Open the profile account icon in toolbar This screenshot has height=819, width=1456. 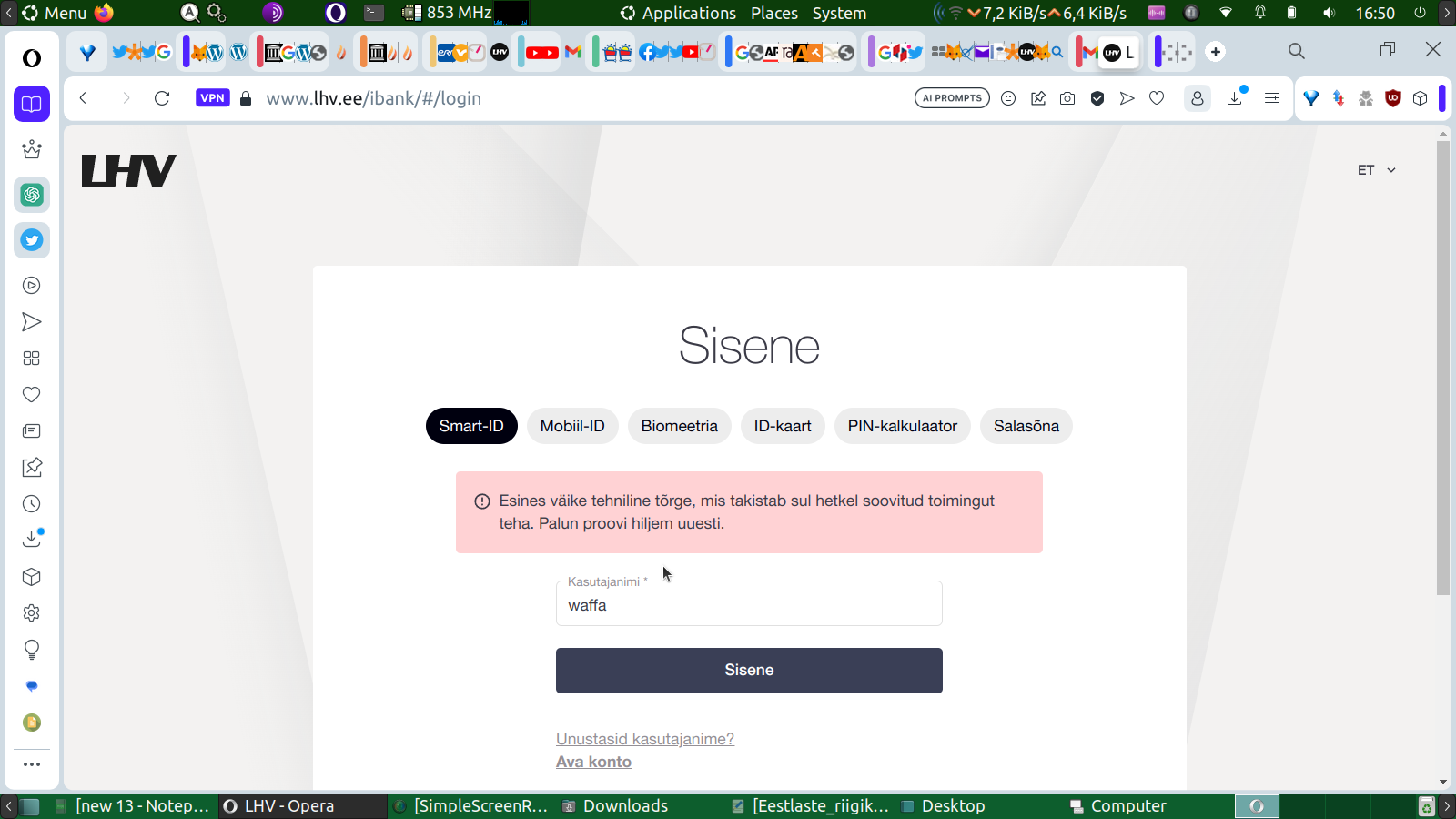point(1198,98)
